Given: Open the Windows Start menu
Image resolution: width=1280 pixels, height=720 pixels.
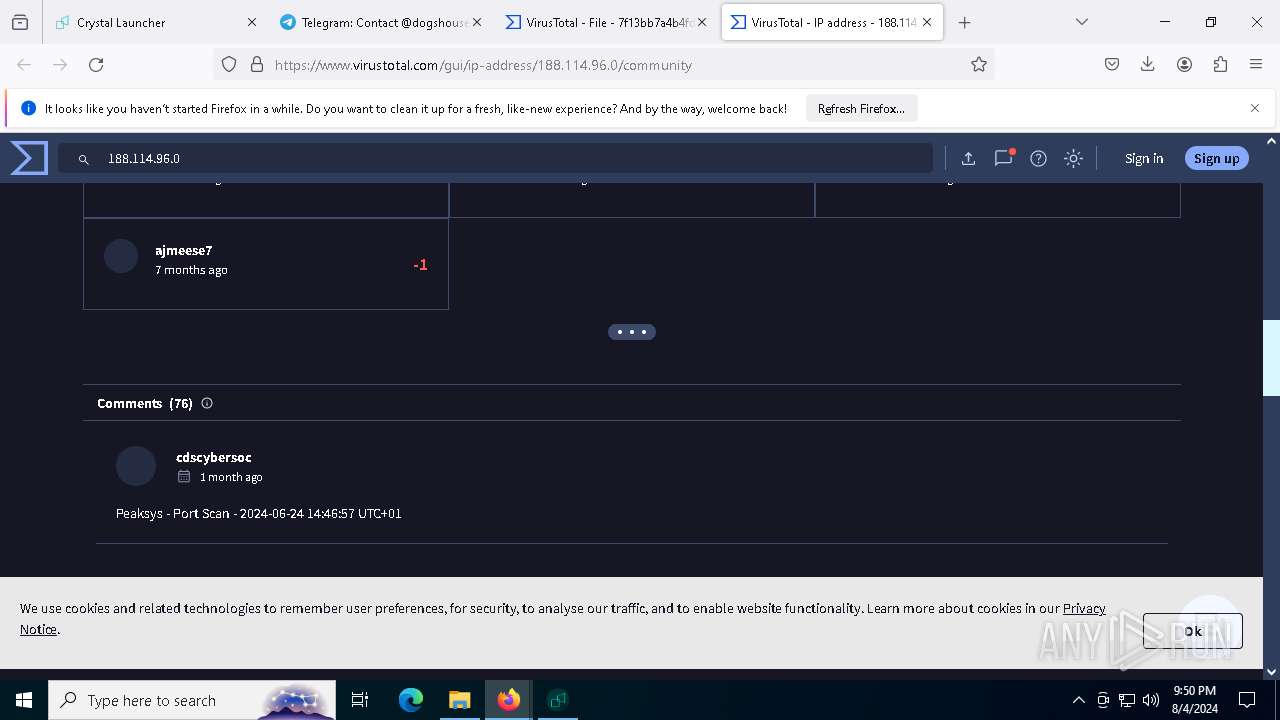Looking at the screenshot, I should coord(24,700).
